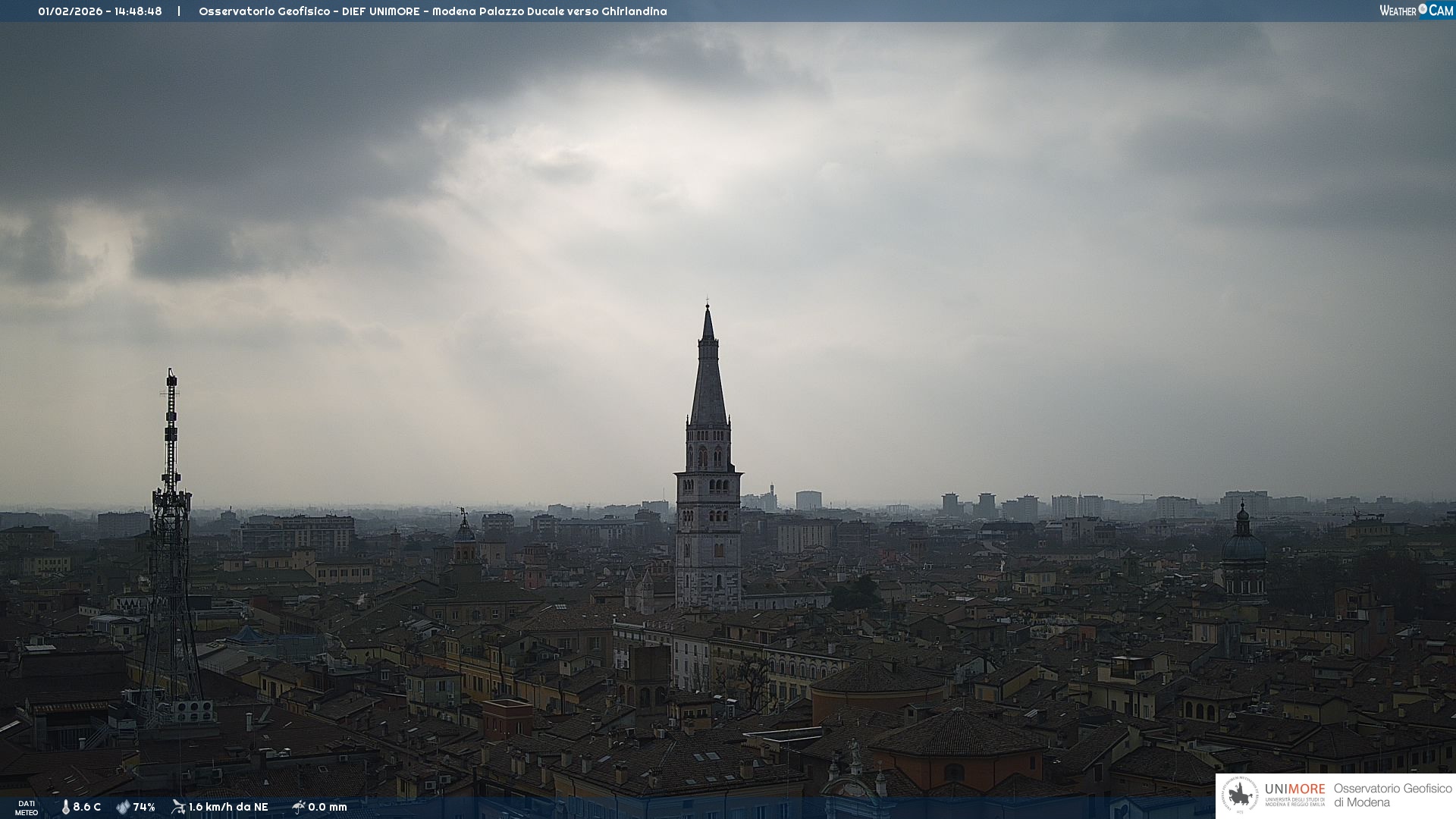Click the rain umbrella precipitation icon
The height and width of the screenshot is (819, 1456).
(x=298, y=807)
